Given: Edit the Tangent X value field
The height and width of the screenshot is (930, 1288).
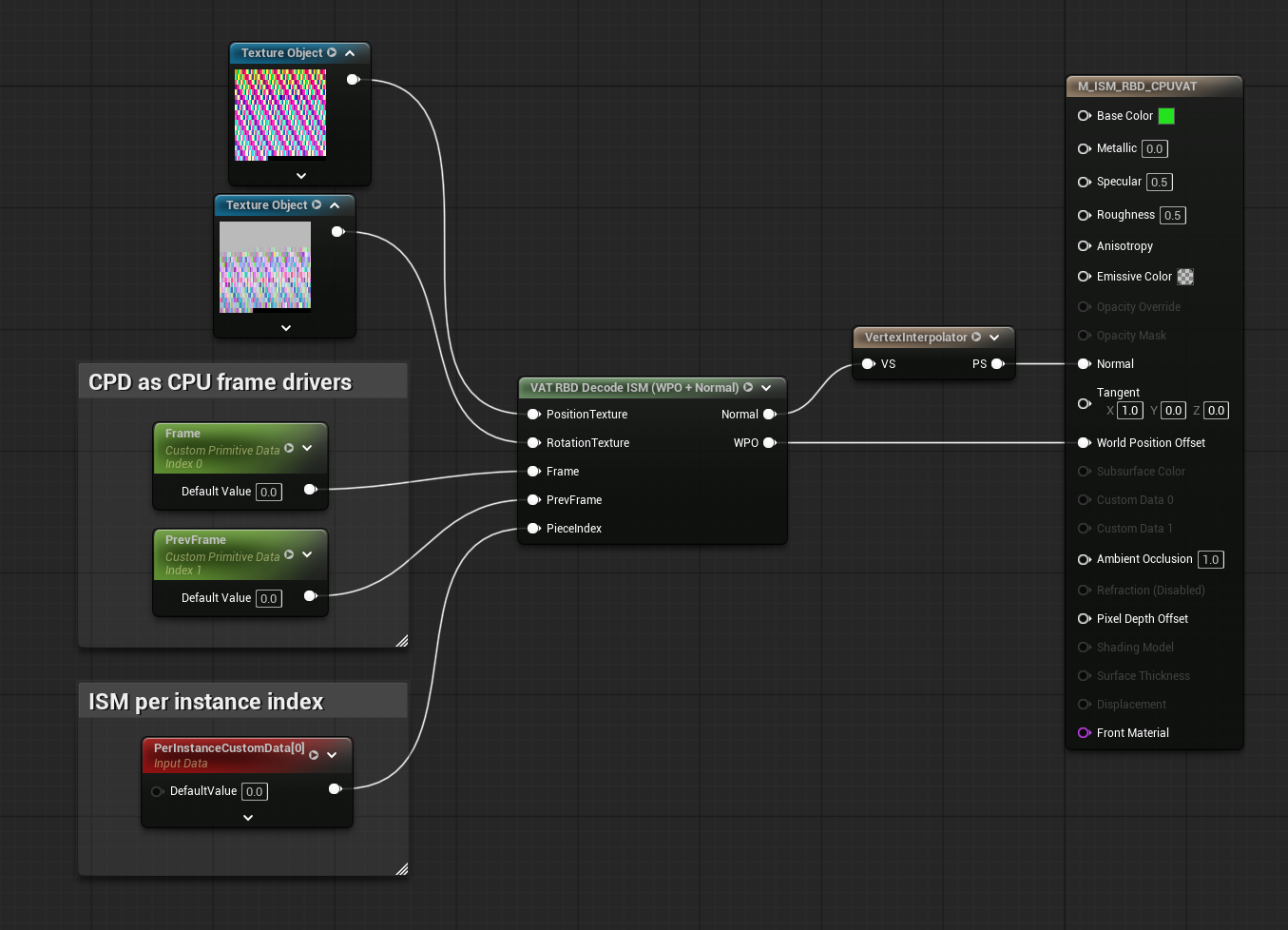Looking at the screenshot, I should (1130, 411).
